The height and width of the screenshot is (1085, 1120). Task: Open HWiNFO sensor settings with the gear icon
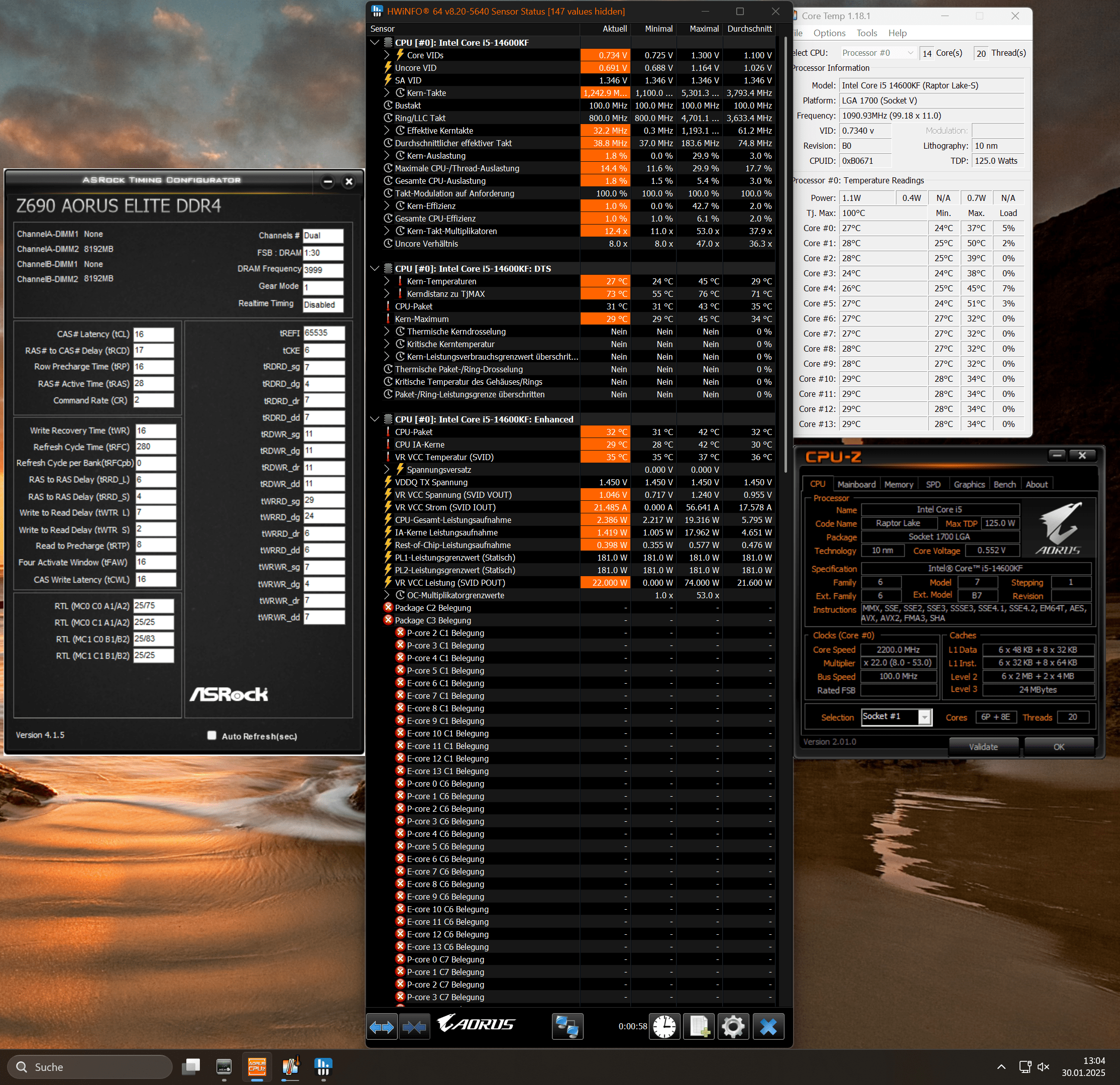733,1027
